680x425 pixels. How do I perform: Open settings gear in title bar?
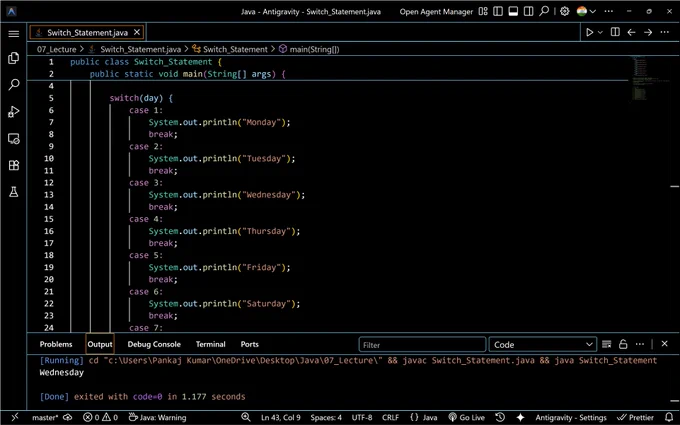[x=564, y=11]
